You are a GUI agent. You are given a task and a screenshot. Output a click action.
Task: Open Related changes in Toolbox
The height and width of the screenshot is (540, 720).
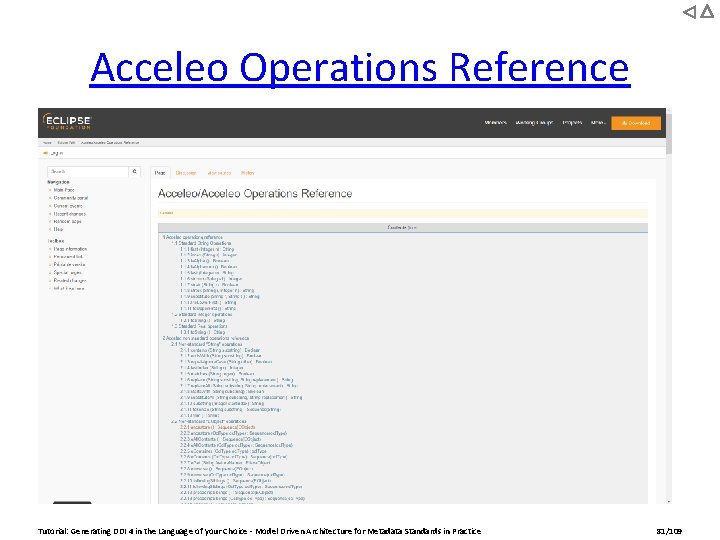coord(70,281)
